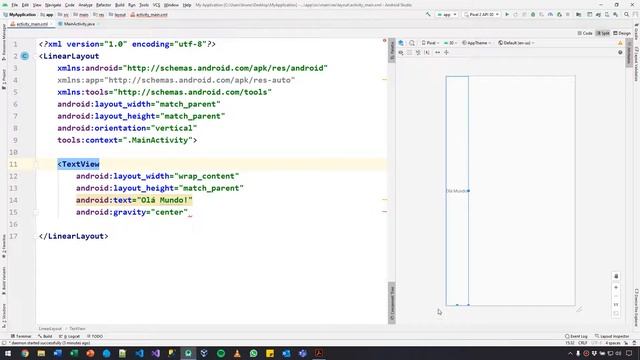Open Chrome from the Windows taskbar
The height and width of the screenshot is (360, 640).
tap(25, 353)
